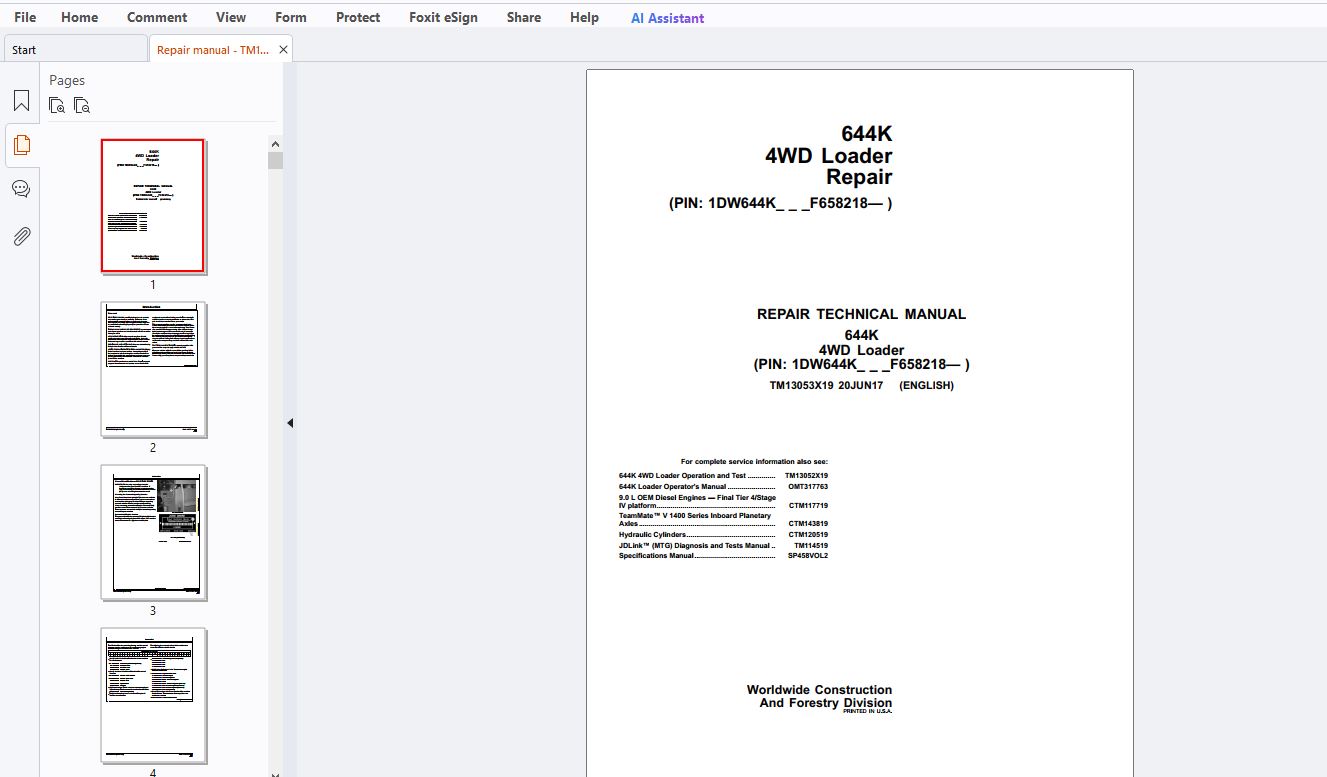
Task: Open the View ribbon tab
Action: pos(231,17)
